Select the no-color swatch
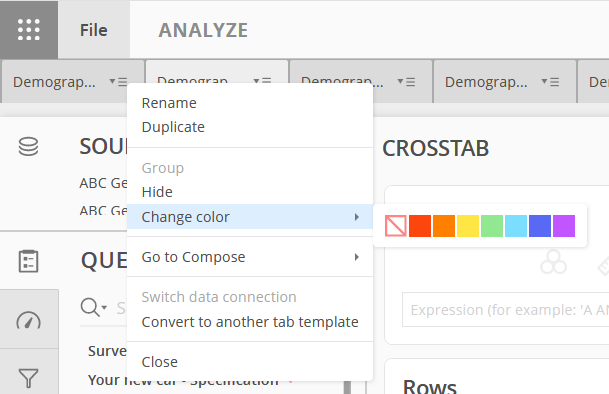Image resolution: width=609 pixels, height=394 pixels. pos(395,226)
